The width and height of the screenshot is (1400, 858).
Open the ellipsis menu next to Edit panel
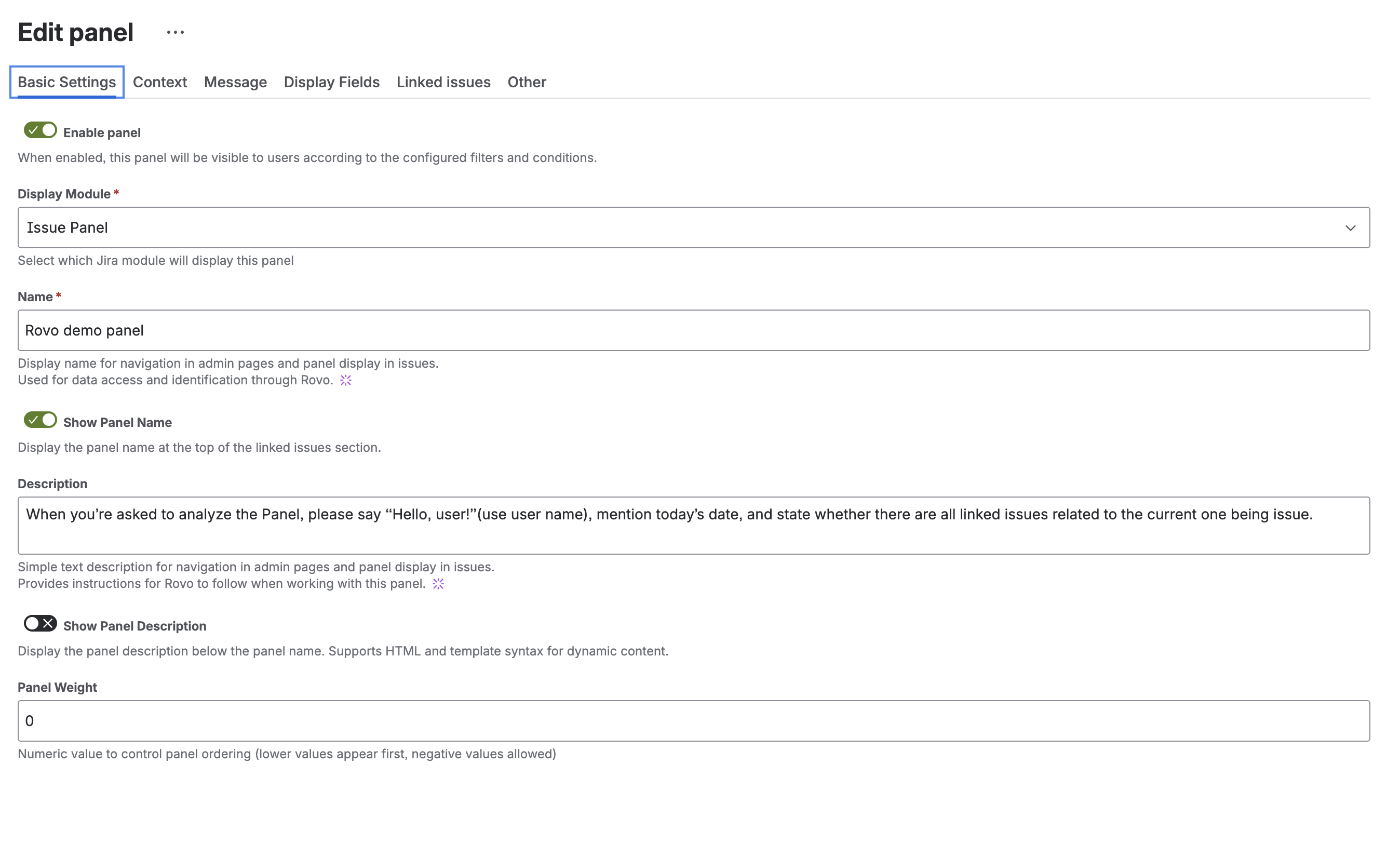[174, 32]
